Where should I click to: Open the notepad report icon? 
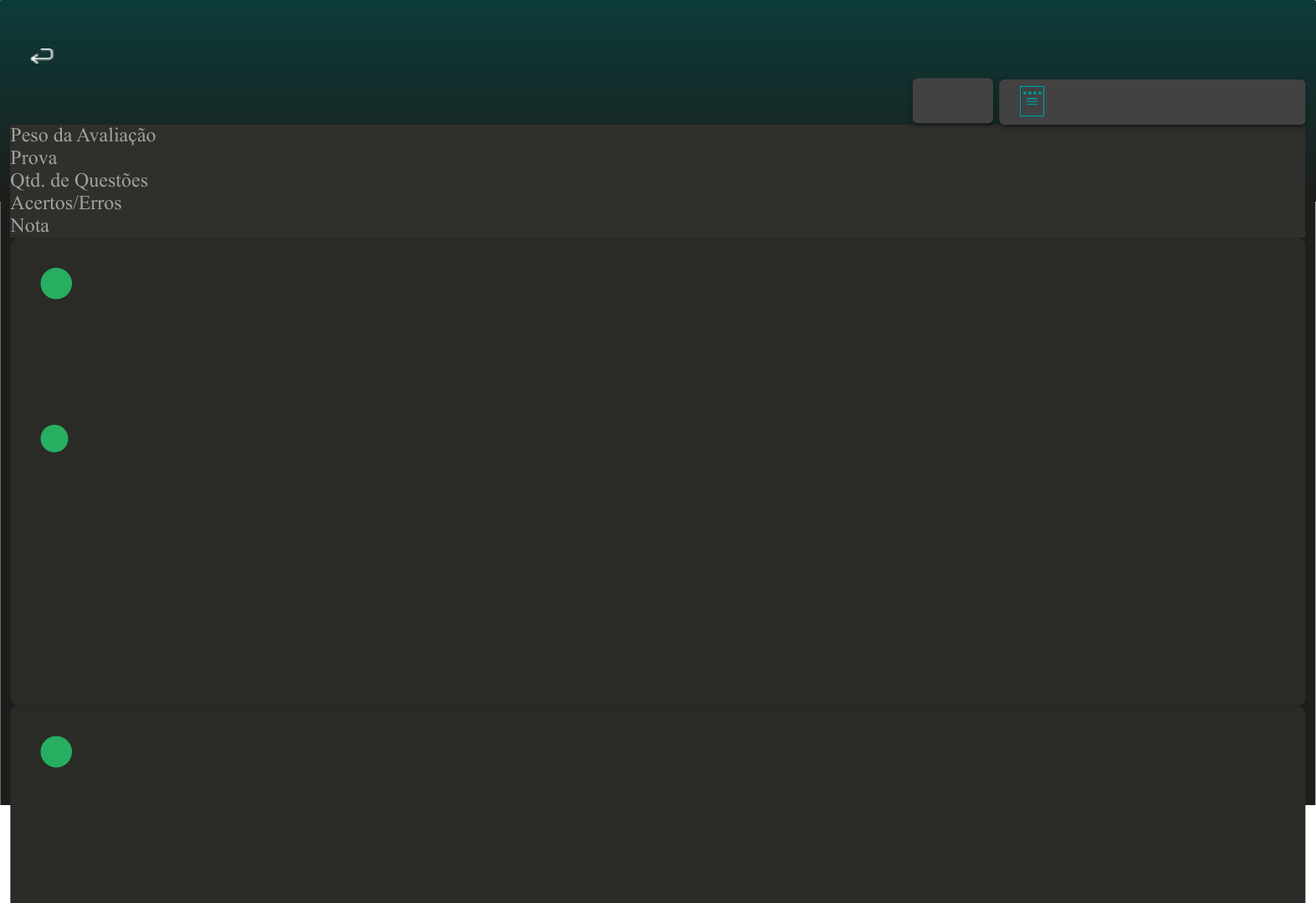coord(1032,101)
